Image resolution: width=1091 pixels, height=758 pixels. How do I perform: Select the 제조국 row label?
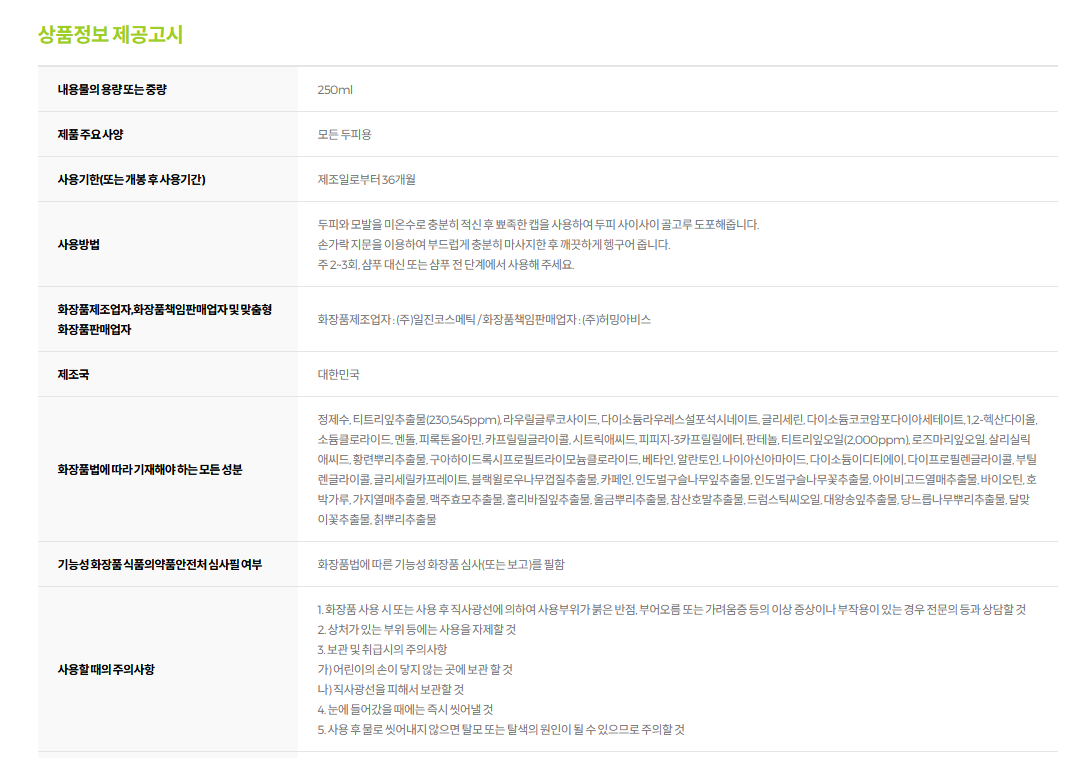click(x=74, y=375)
